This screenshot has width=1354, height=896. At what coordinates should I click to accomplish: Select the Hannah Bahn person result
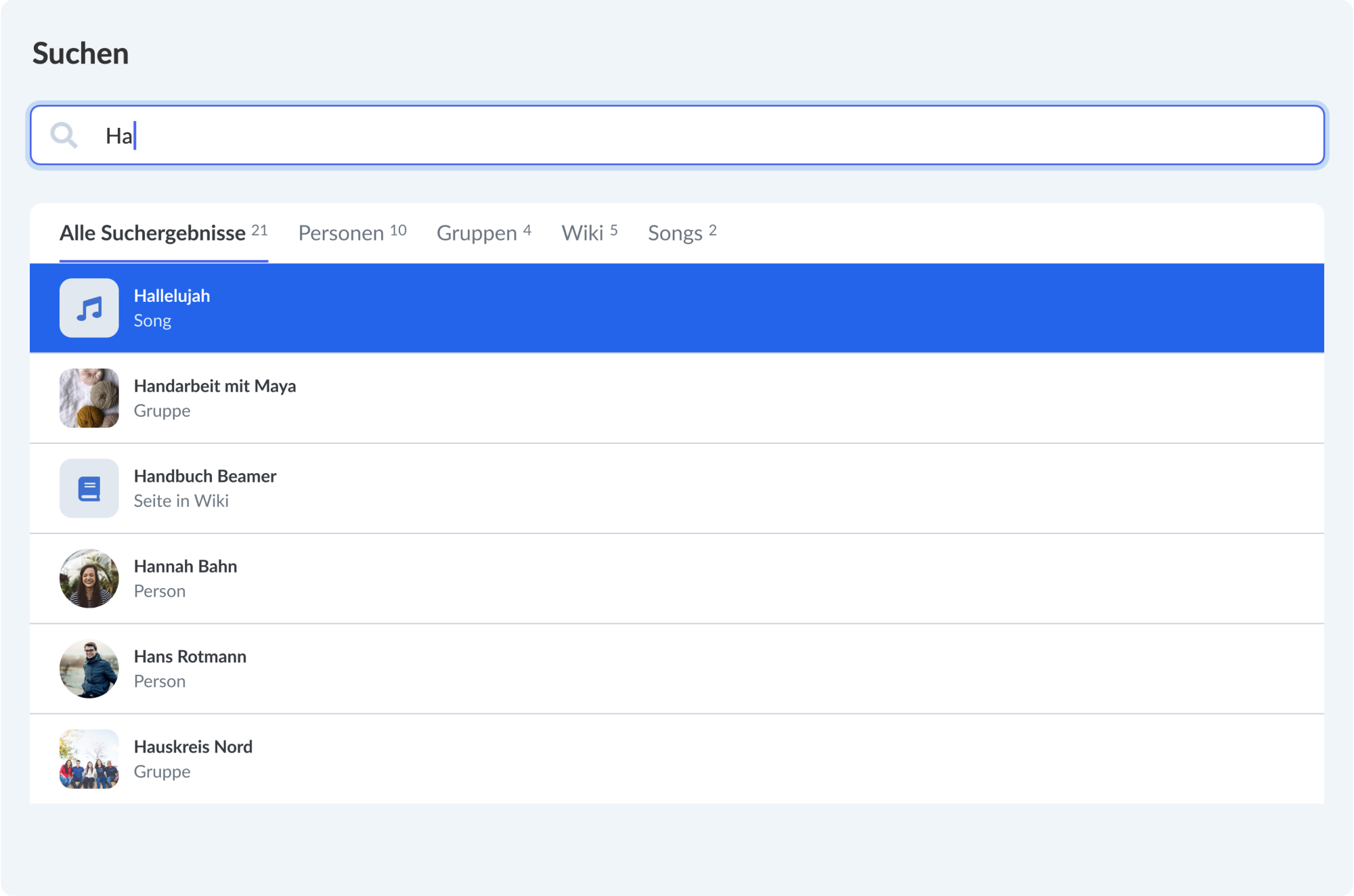coord(185,566)
